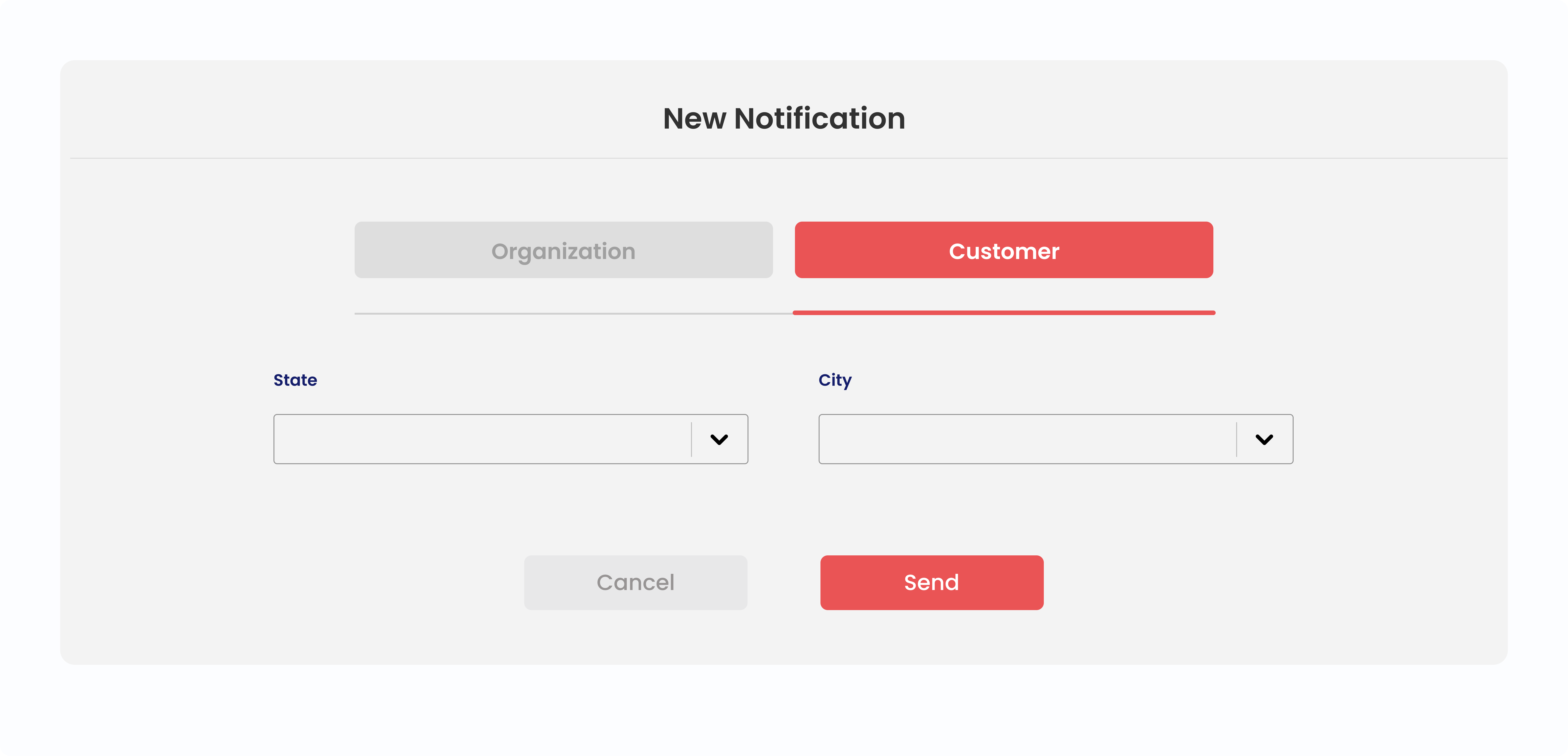This screenshot has width=1568, height=756.
Task: Click the divider line below the heading
Action: pyautogui.click(x=789, y=158)
